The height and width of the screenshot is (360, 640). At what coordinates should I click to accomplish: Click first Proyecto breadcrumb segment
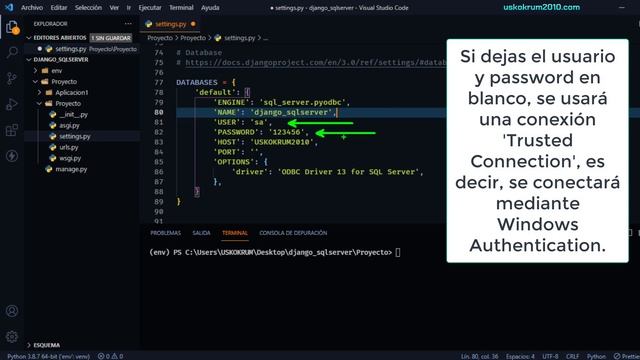(x=160, y=38)
